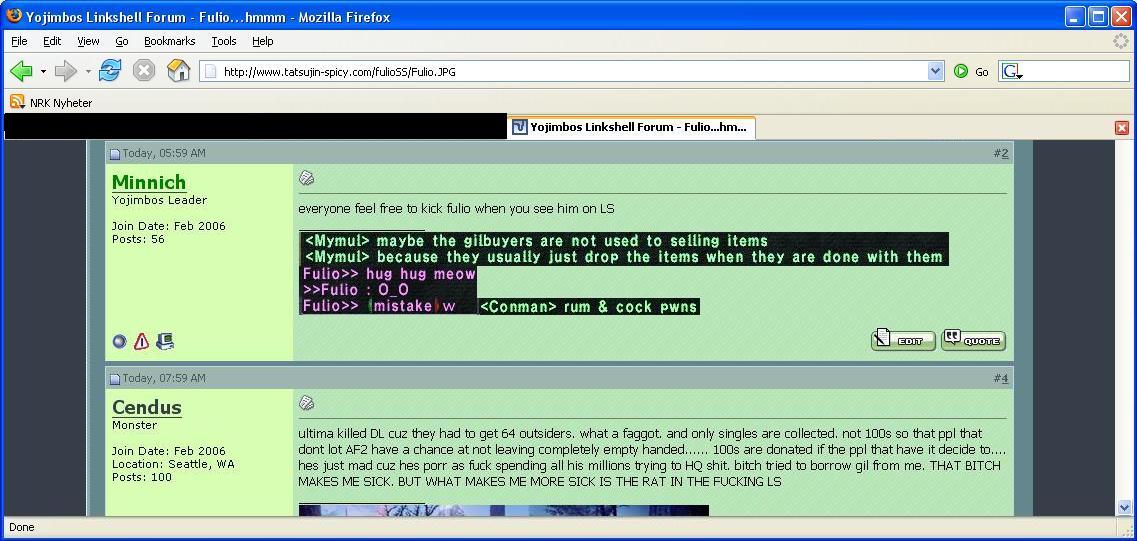Click the address bar URL field
The height and width of the screenshot is (541, 1137).
pos(560,71)
